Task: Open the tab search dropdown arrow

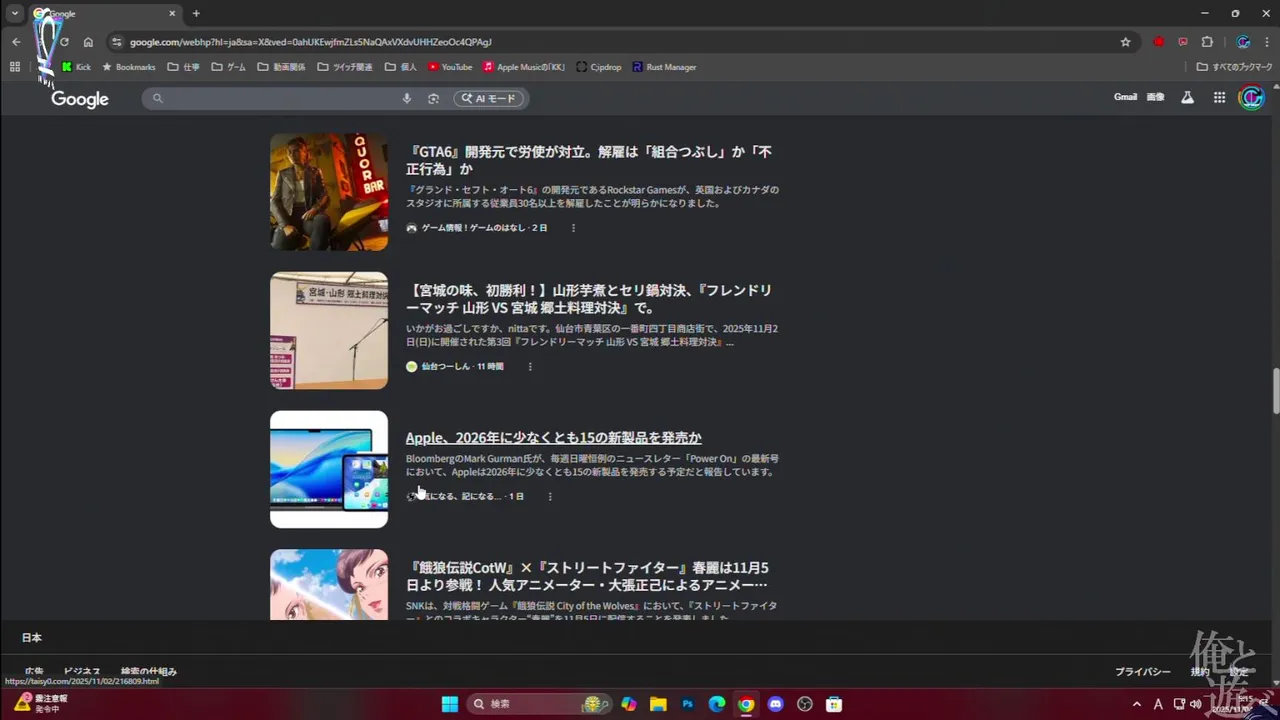Action: pyautogui.click(x=15, y=13)
